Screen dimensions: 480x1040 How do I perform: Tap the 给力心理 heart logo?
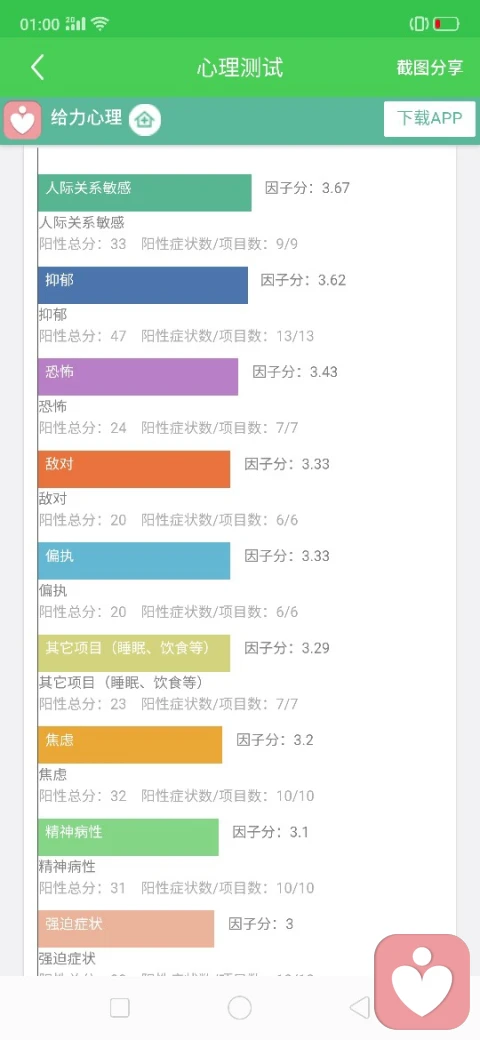coord(23,120)
